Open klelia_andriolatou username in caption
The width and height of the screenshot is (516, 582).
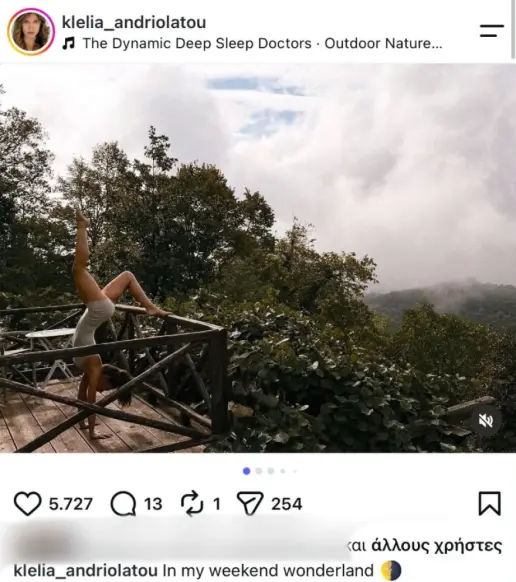pyautogui.click(x=86, y=570)
